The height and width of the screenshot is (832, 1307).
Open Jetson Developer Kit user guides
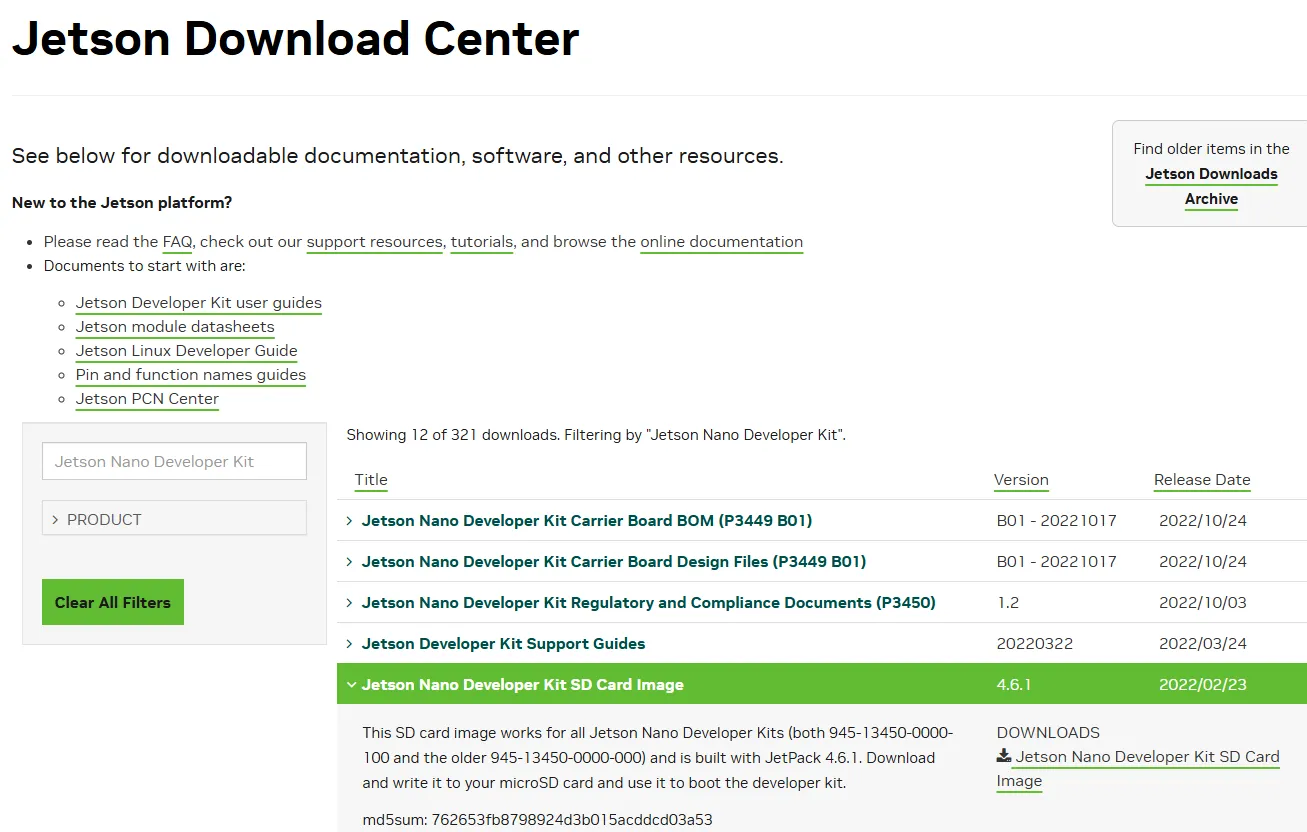199,303
